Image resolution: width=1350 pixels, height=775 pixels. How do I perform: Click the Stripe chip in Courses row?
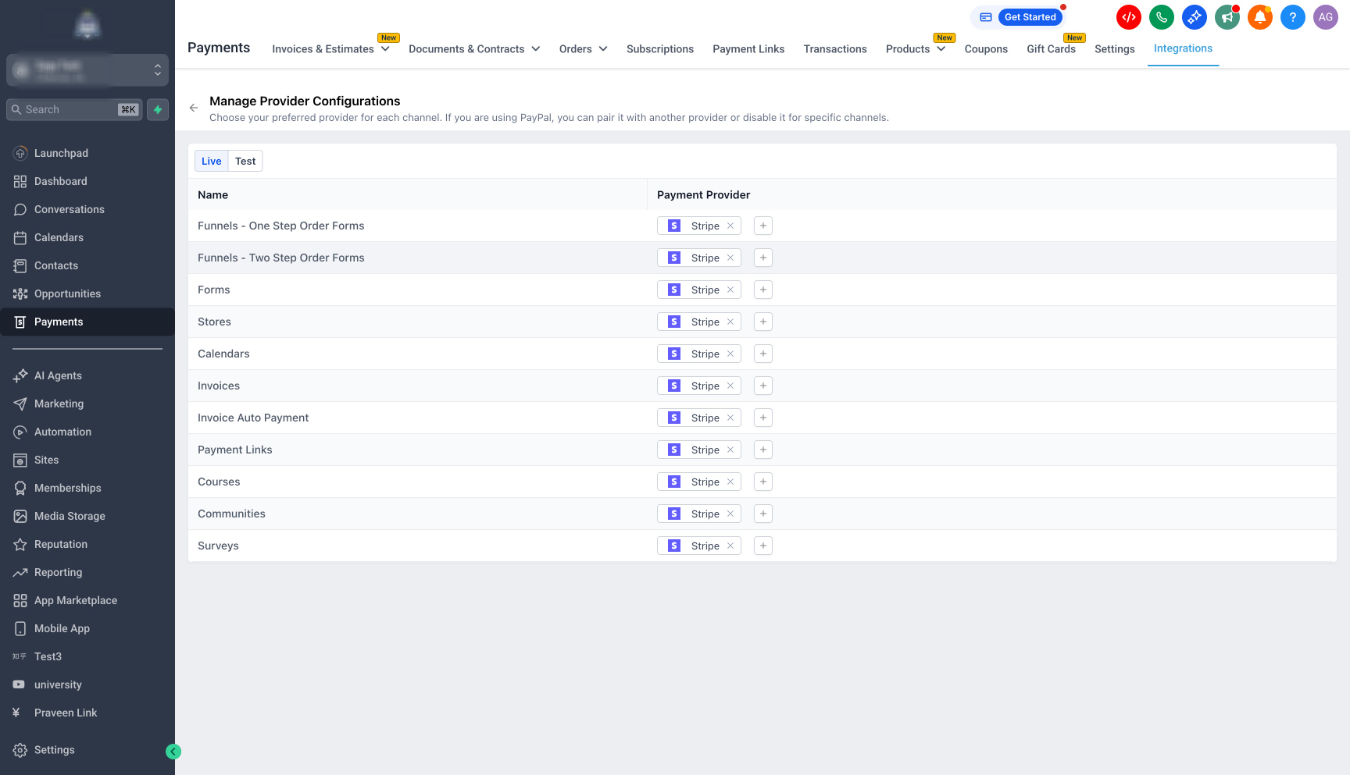[699, 482]
